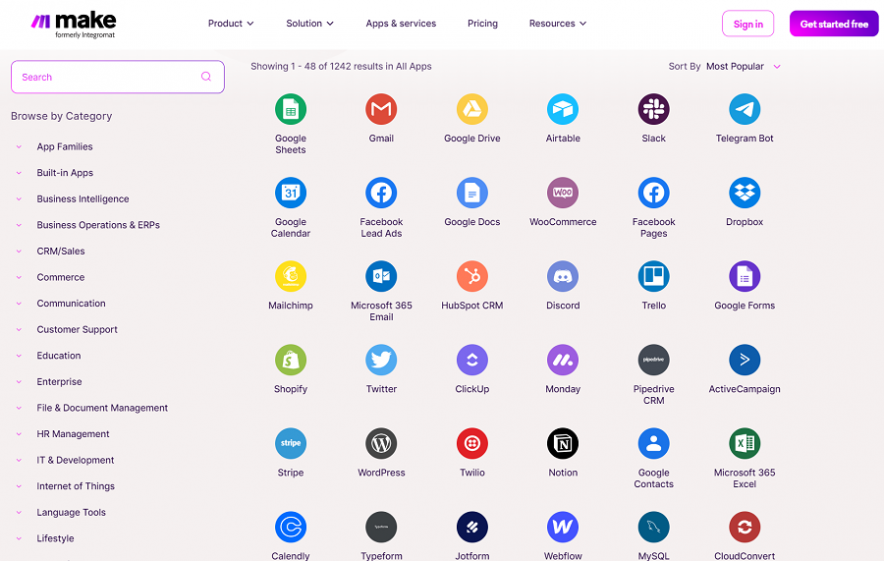Select the WooCommerce icon
The width and height of the screenshot is (884, 561).
[563, 192]
